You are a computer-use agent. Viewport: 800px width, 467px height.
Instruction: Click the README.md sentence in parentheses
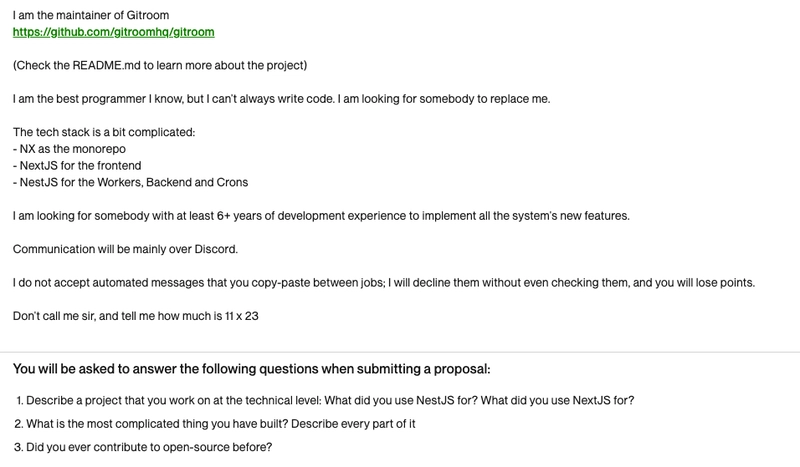tap(160, 65)
